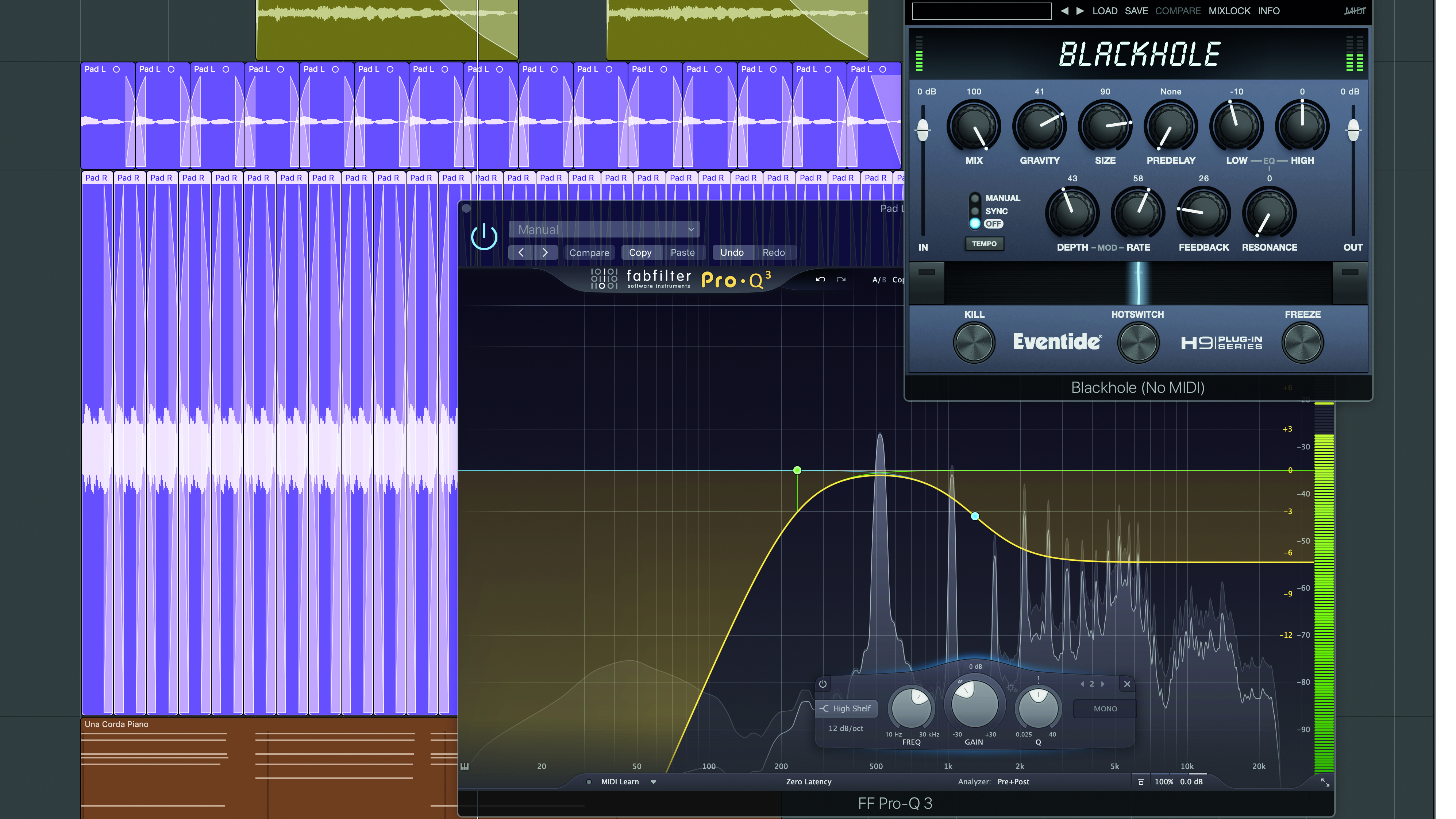
Task: Click the Compare button in Pro-Q 3 header
Action: point(589,253)
